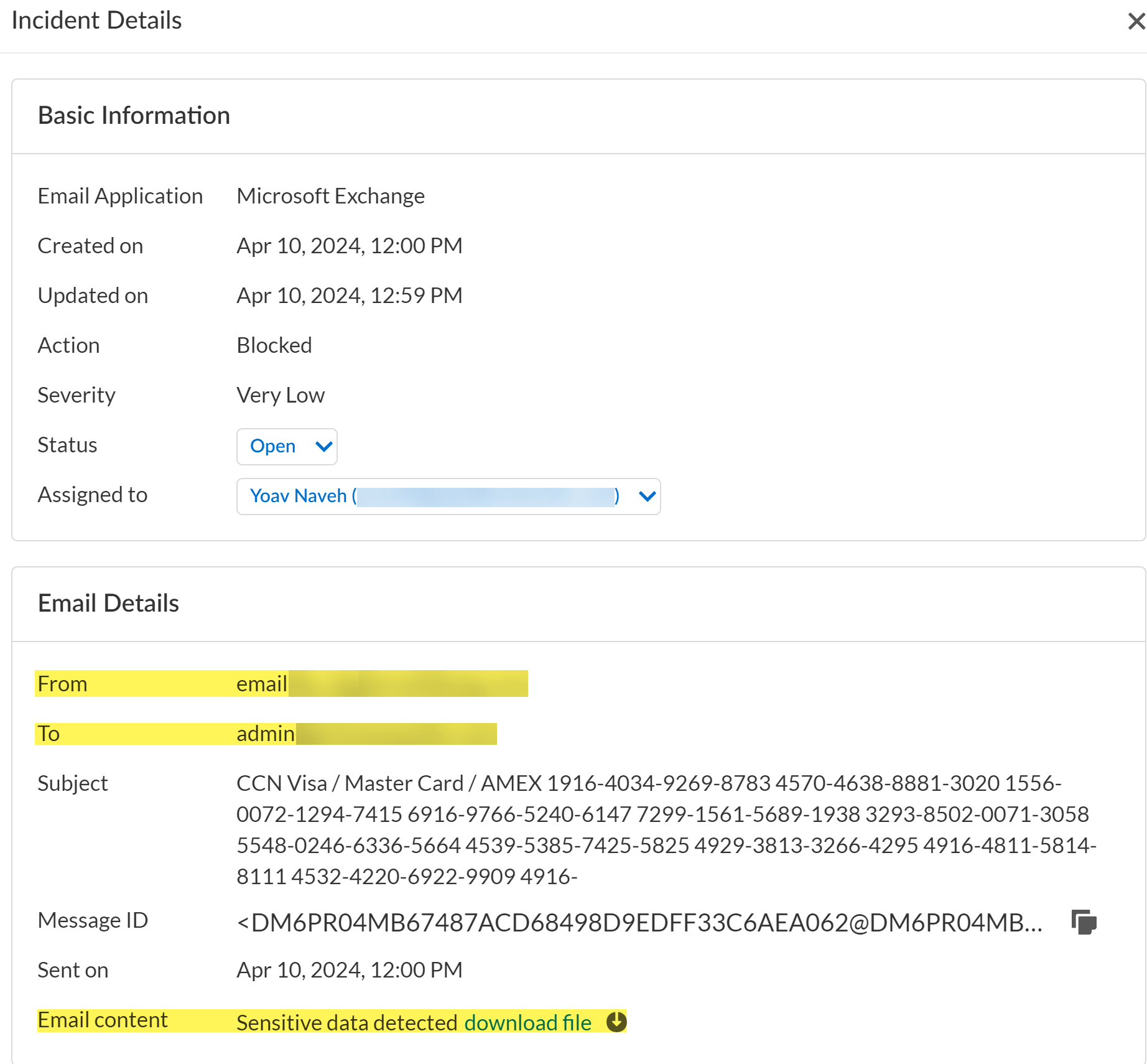Screen dimensions: 1147x1064
Task: Click the Basic Information section header
Action: pyautogui.click(x=134, y=116)
